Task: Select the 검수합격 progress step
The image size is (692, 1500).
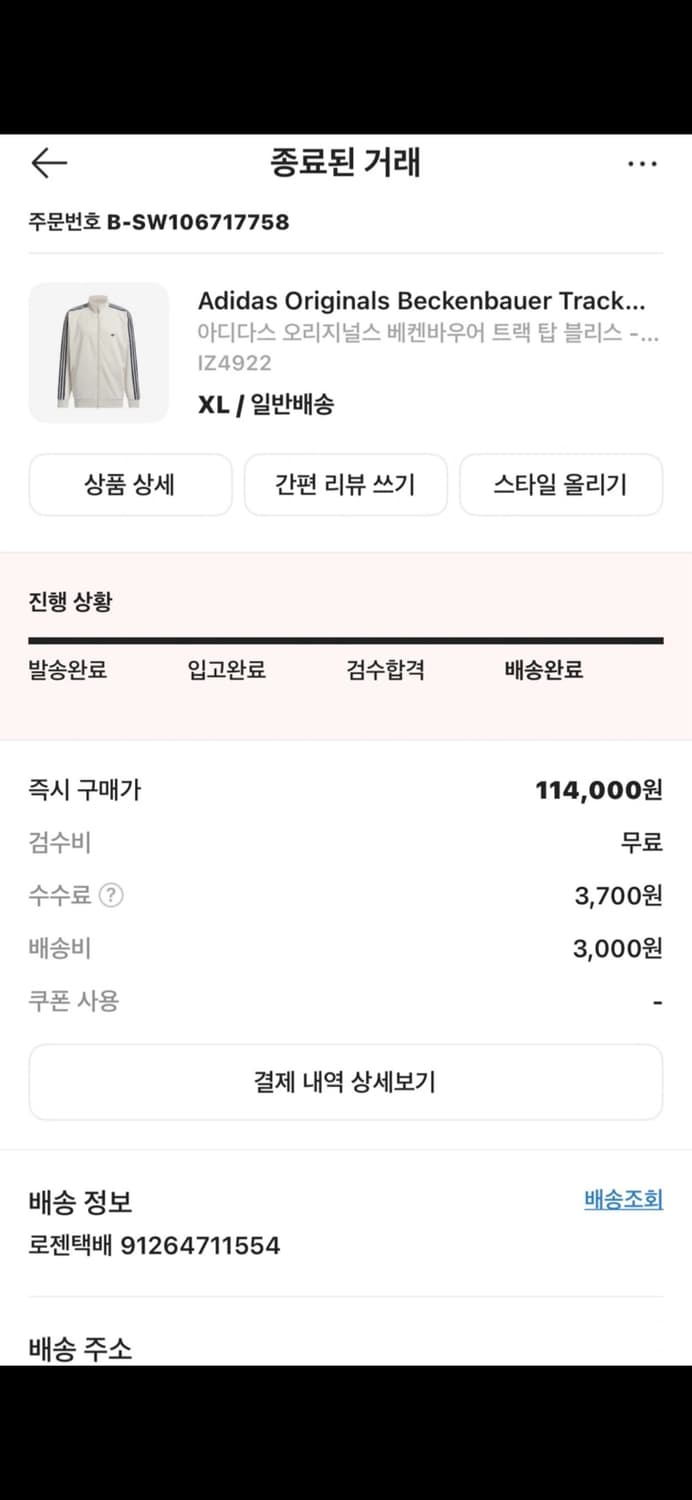Action: pos(384,671)
